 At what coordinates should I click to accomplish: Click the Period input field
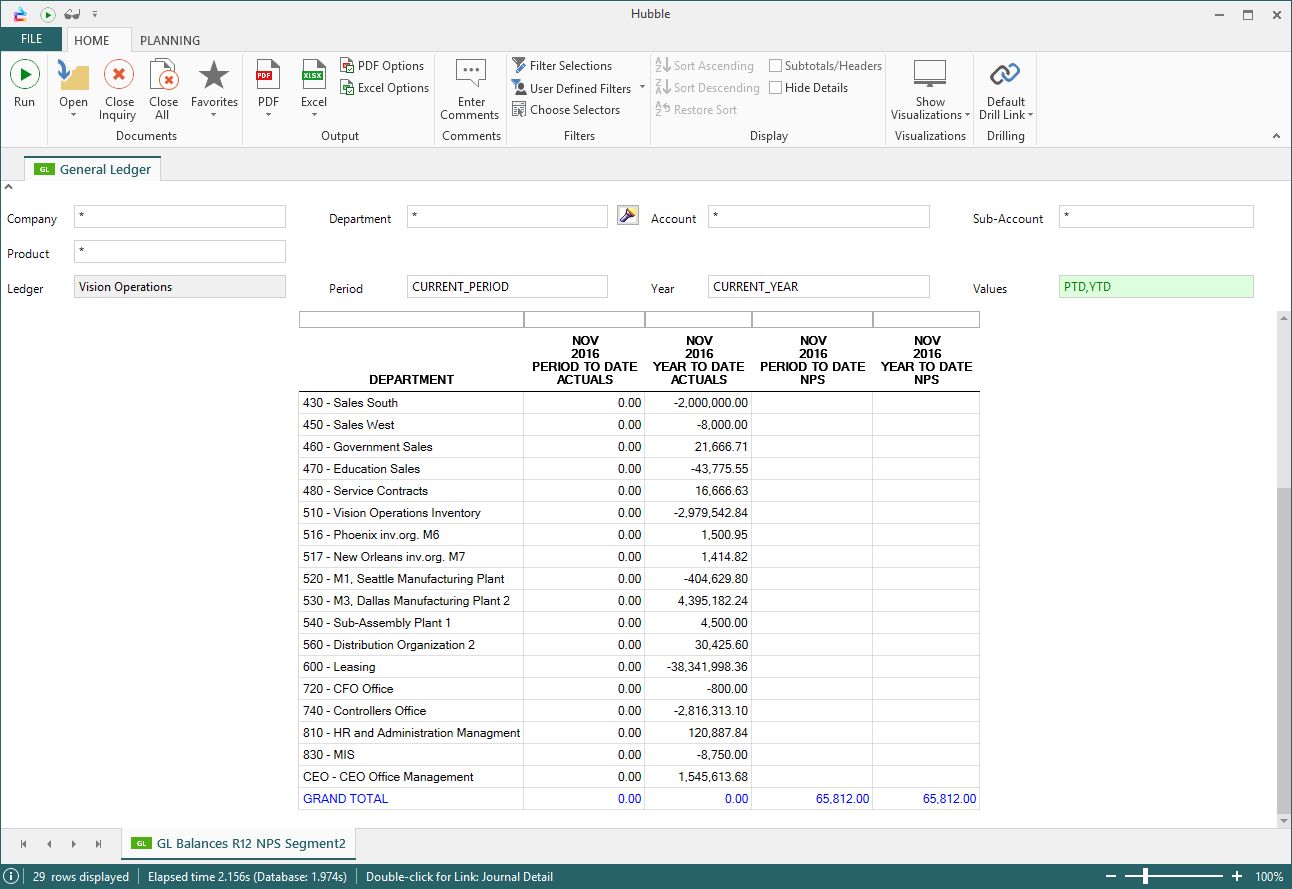pyautogui.click(x=507, y=287)
